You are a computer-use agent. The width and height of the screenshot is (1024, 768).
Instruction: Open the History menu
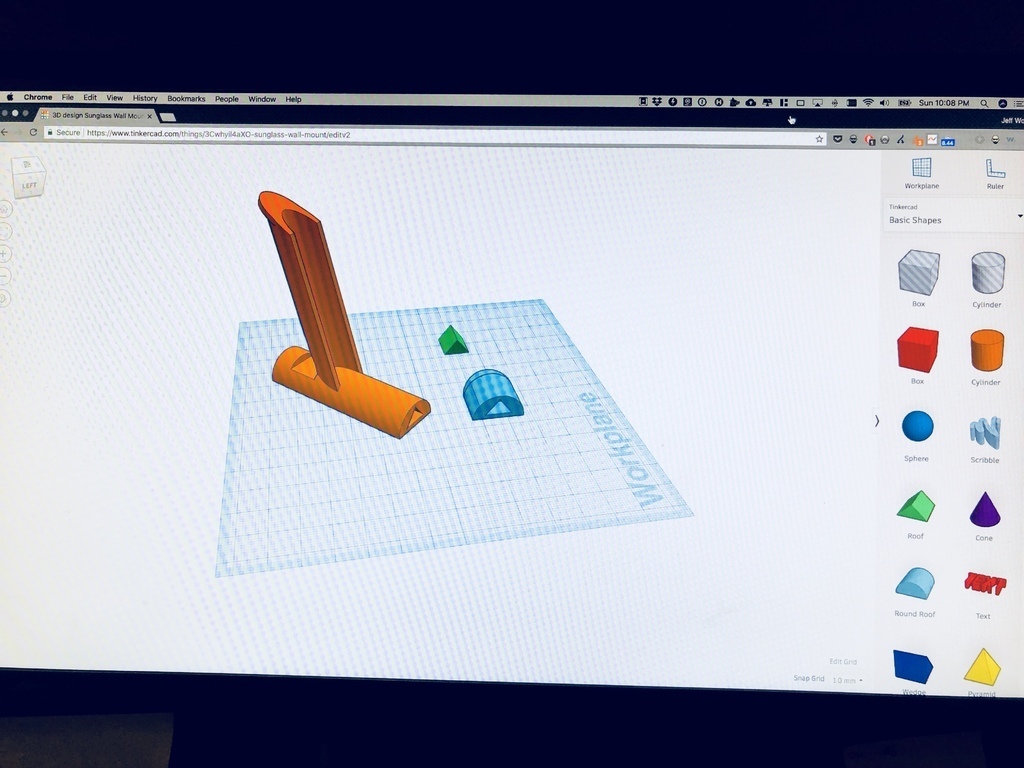click(x=145, y=98)
